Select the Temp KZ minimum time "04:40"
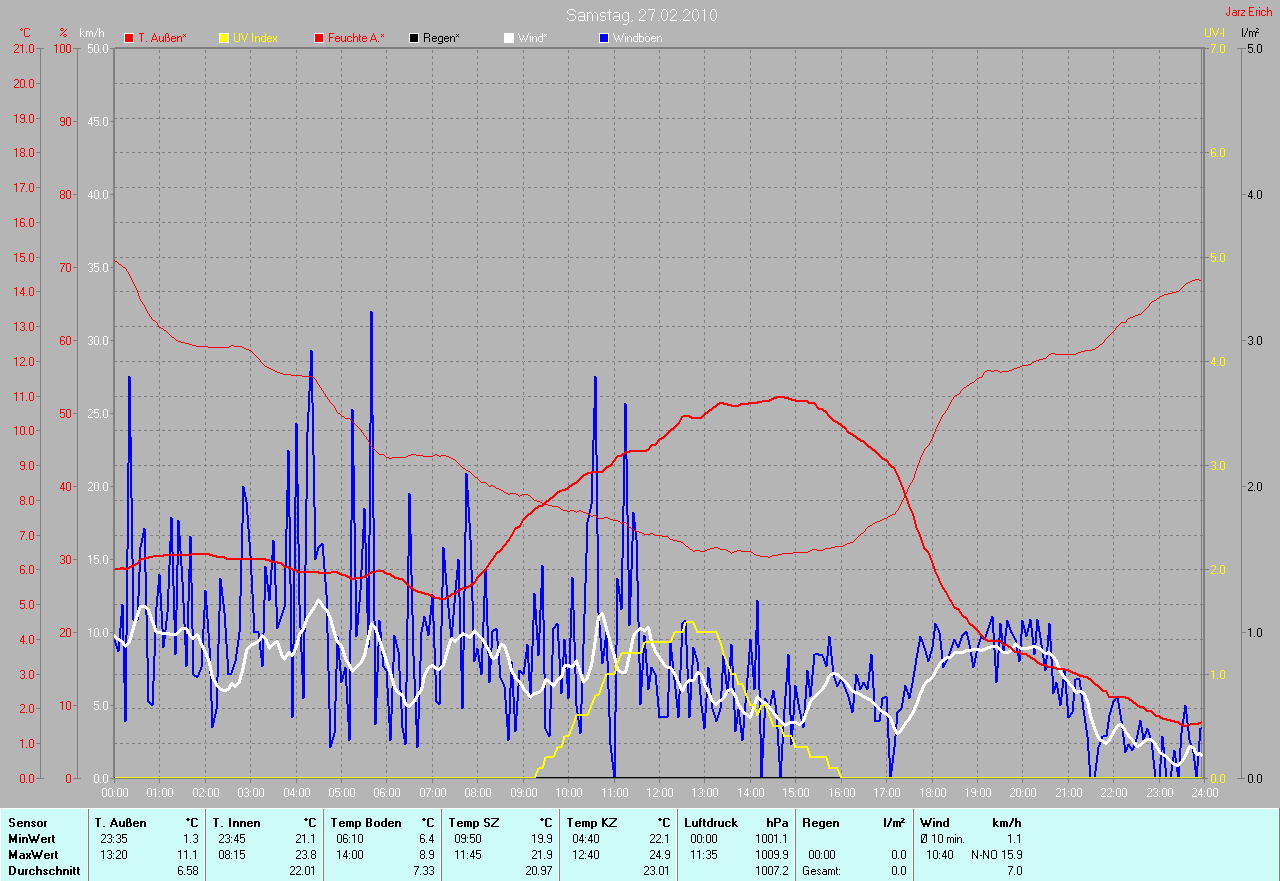Image resolution: width=1280 pixels, height=881 pixels. tap(586, 839)
